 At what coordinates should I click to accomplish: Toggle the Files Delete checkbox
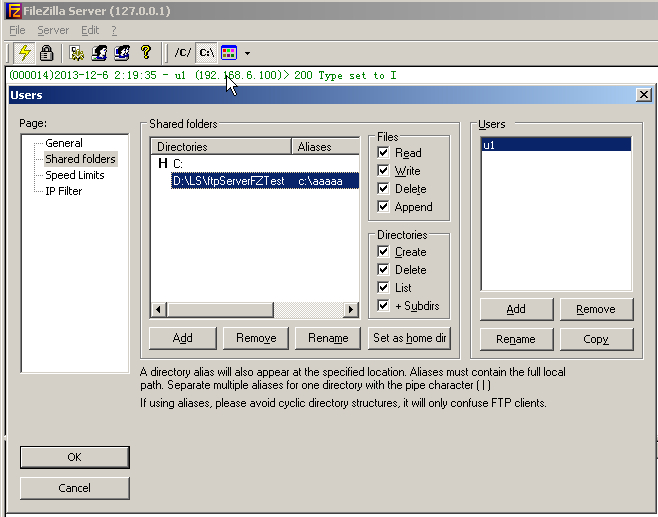[x=383, y=188]
